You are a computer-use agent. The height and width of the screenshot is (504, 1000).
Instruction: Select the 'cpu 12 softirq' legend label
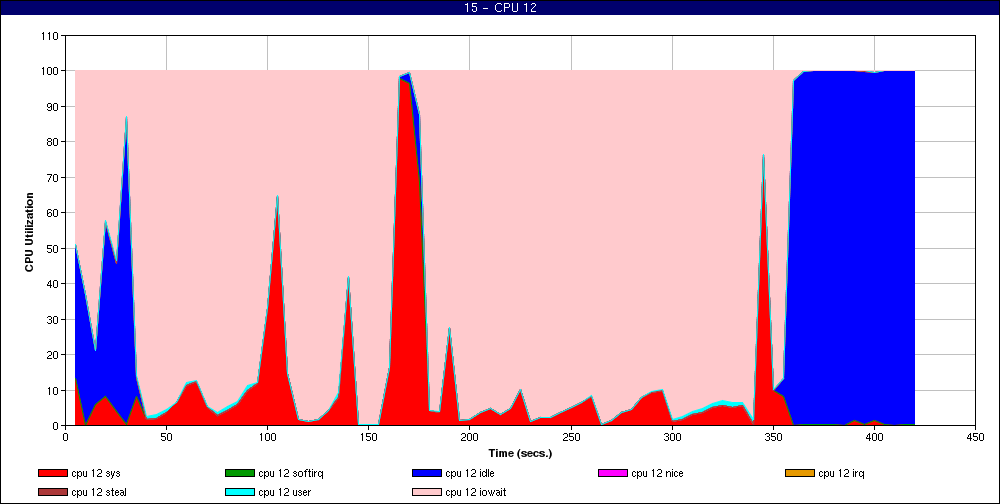[x=291, y=474]
